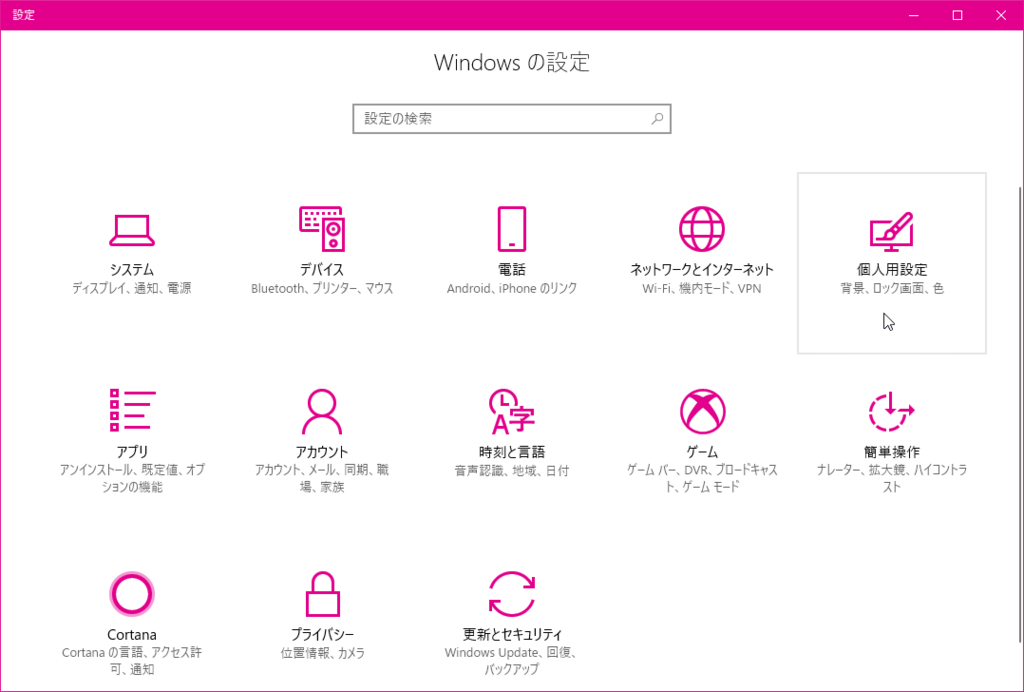
Task: Open the ネットワークとインターネット globe icon
Action: coord(701,229)
